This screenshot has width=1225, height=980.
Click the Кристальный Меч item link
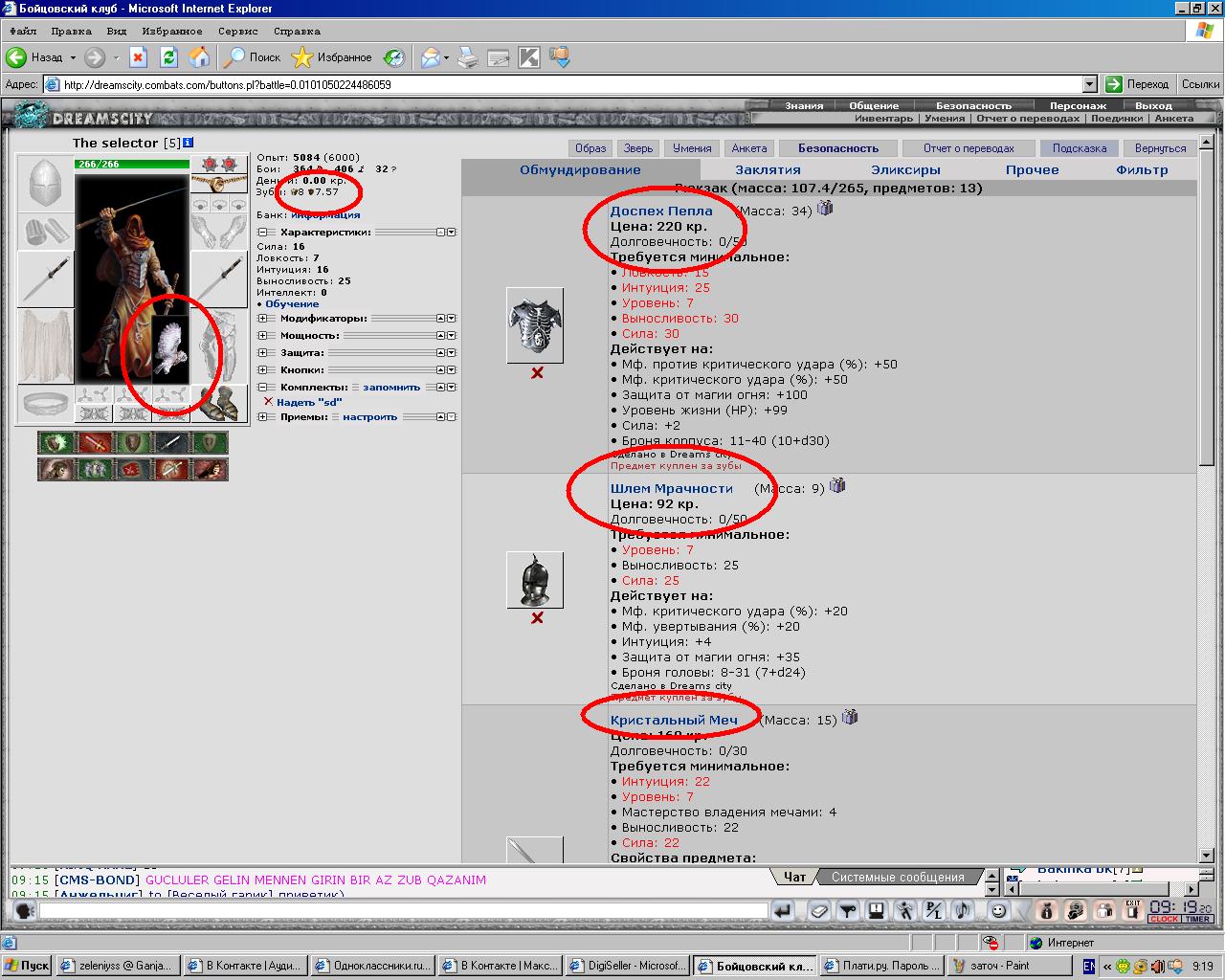pos(674,720)
